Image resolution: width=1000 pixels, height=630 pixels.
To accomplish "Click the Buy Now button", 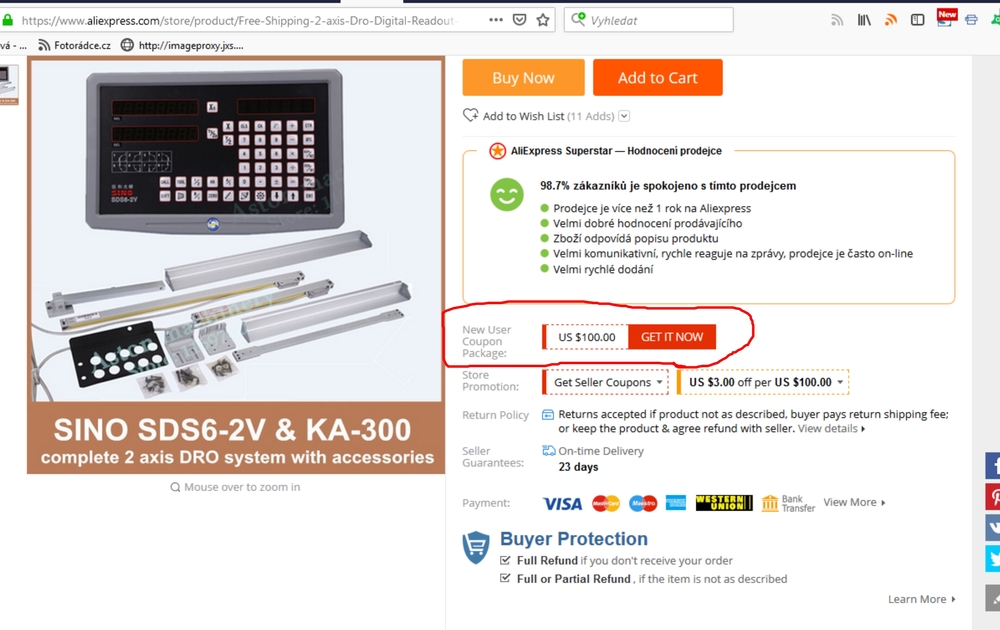I will 524,78.
